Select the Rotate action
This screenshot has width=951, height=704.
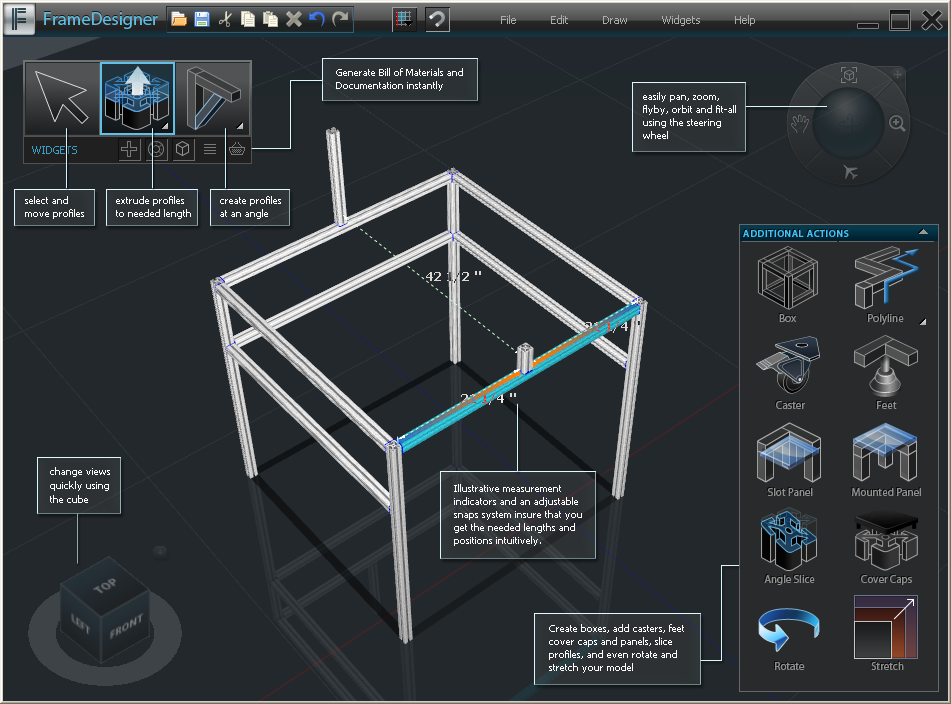point(789,639)
